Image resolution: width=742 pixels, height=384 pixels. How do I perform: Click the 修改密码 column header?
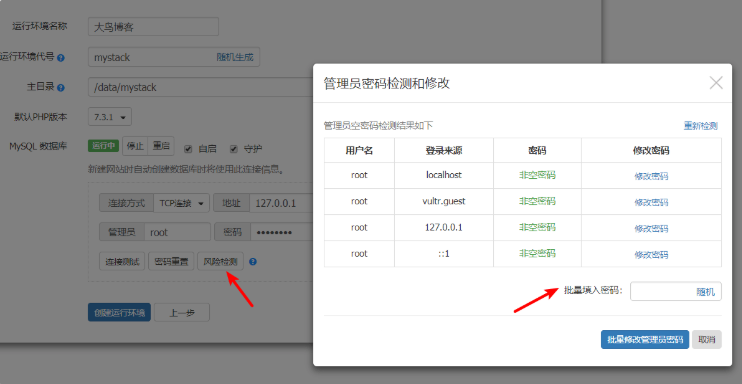[651, 151]
